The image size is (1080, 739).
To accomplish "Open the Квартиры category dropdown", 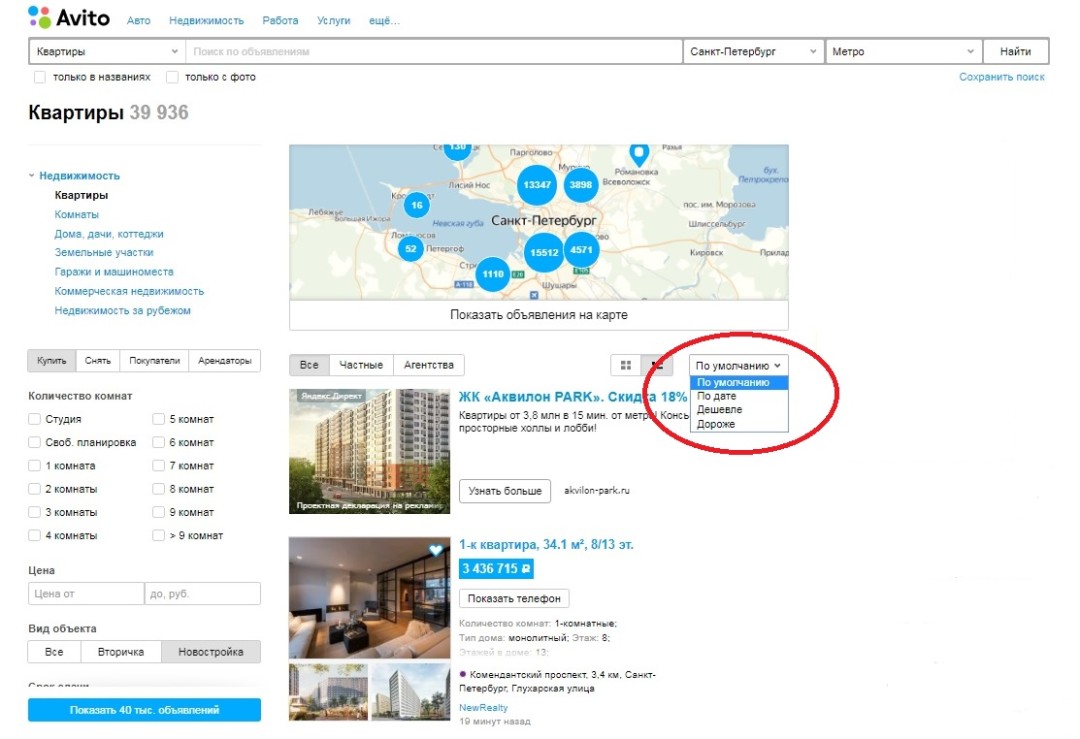I will [x=106, y=52].
